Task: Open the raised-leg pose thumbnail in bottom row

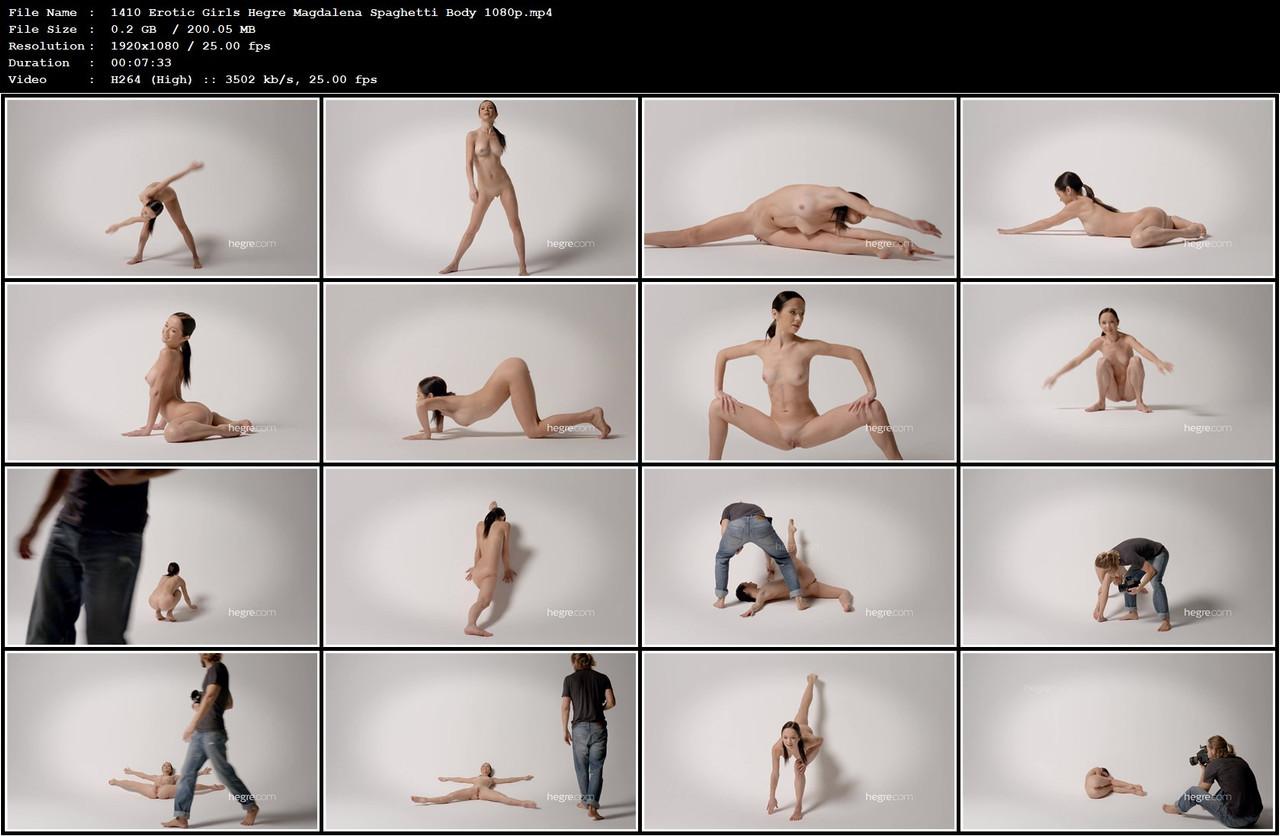Action: [800, 743]
